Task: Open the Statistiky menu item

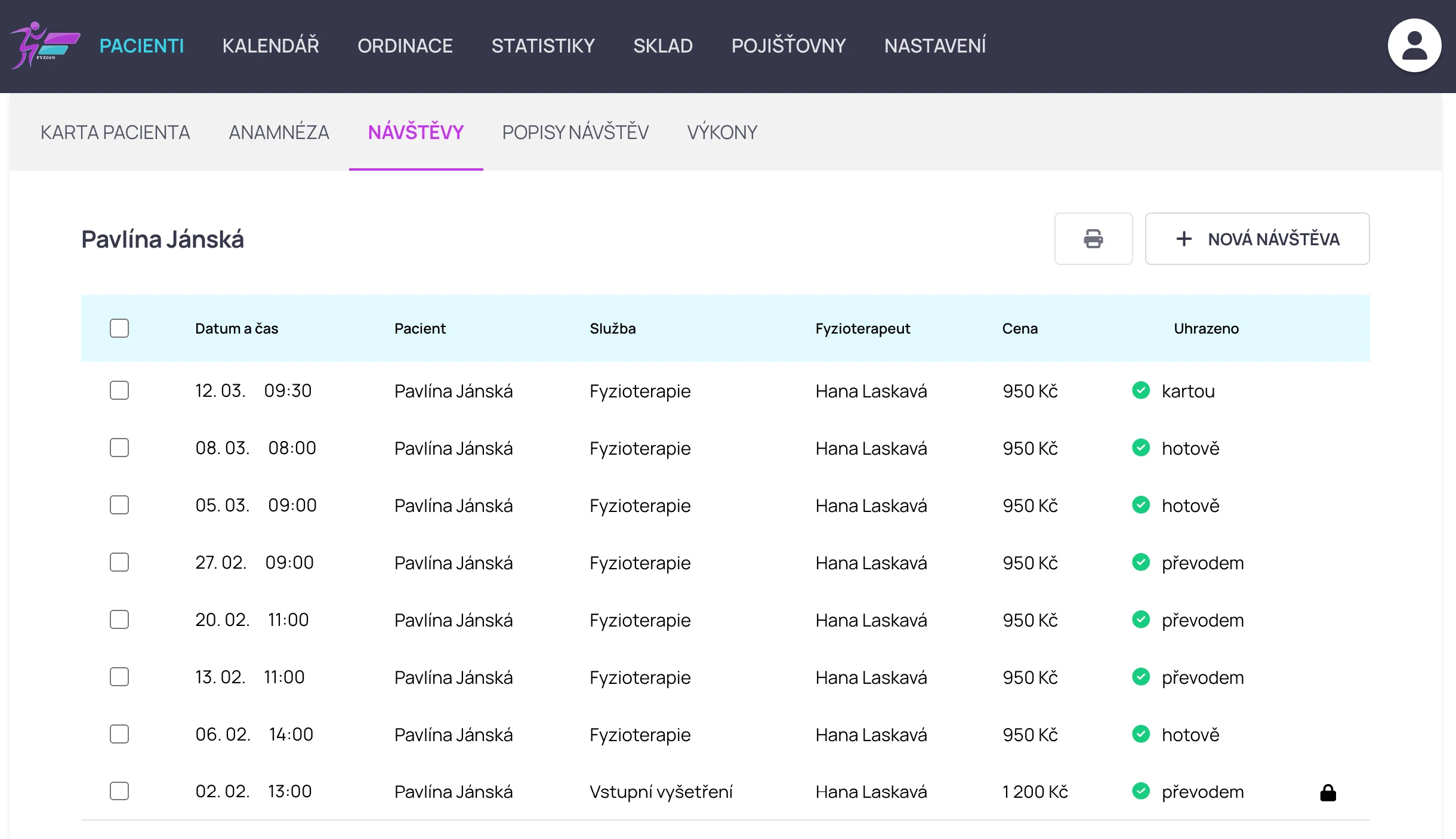Action: click(542, 45)
